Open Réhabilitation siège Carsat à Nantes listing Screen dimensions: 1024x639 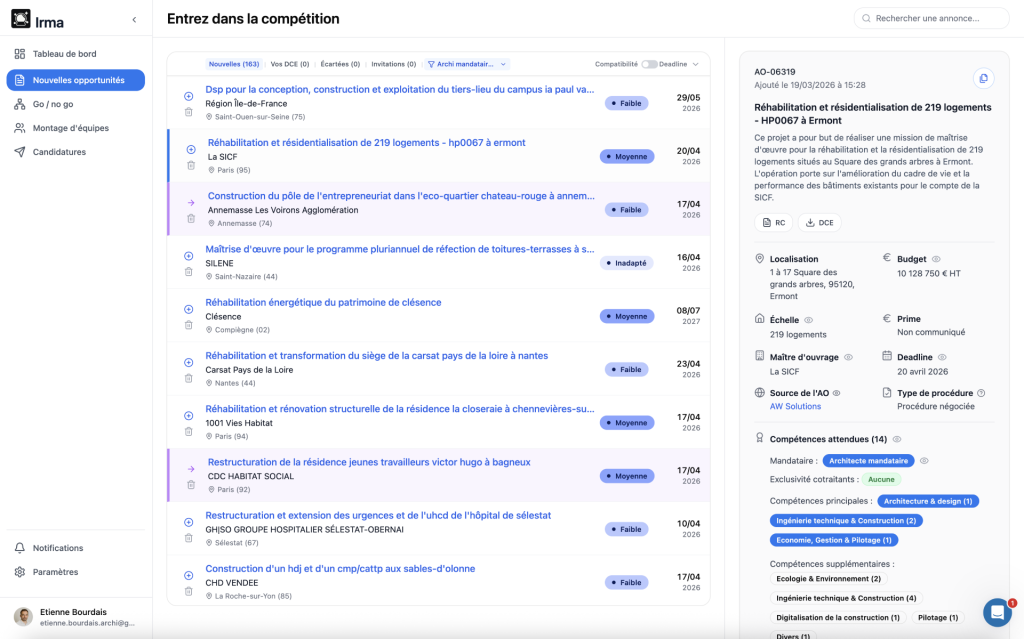click(x=377, y=356)
